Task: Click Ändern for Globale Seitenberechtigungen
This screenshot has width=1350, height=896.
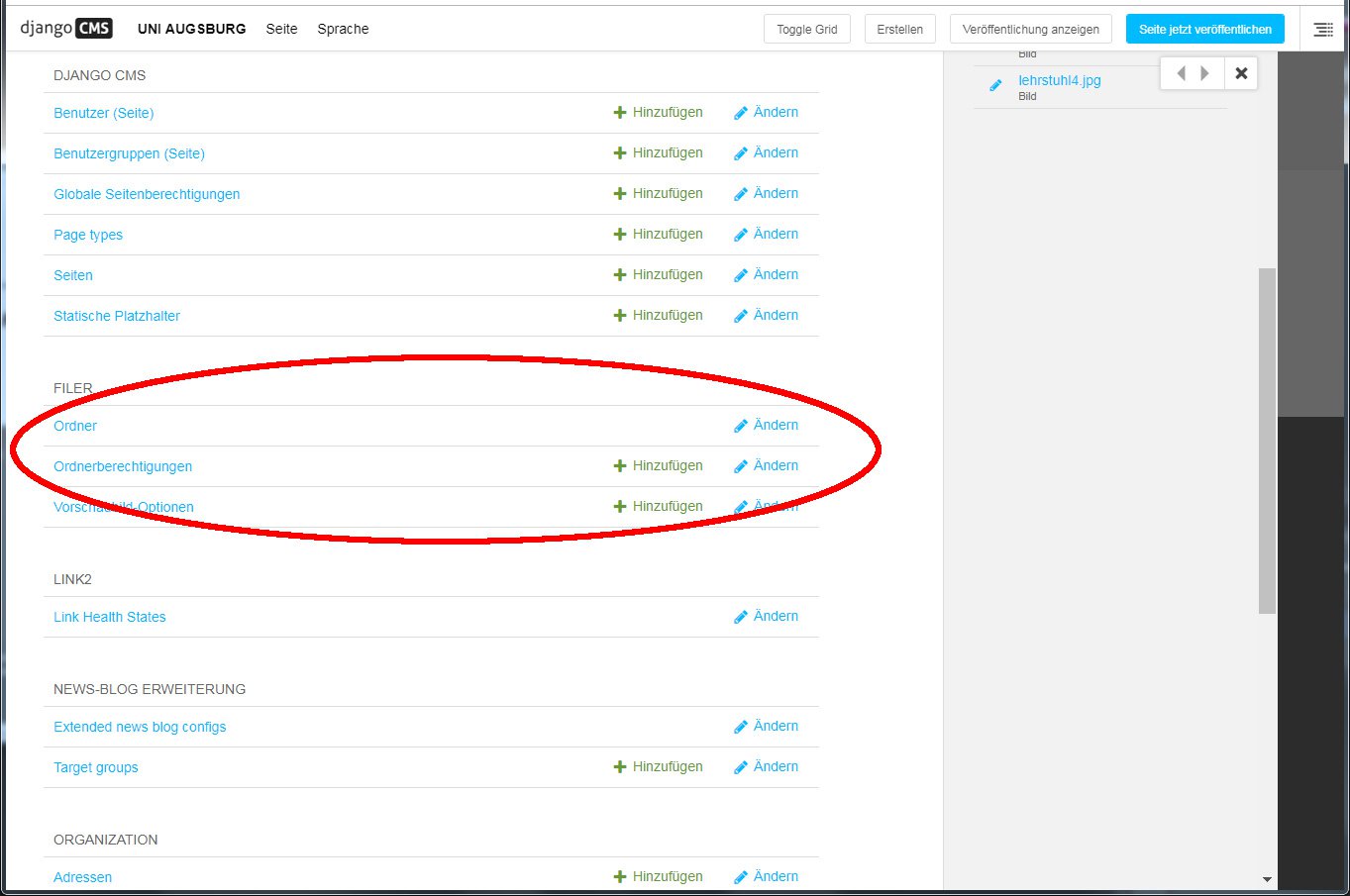Action: click(x=767, y=193)
